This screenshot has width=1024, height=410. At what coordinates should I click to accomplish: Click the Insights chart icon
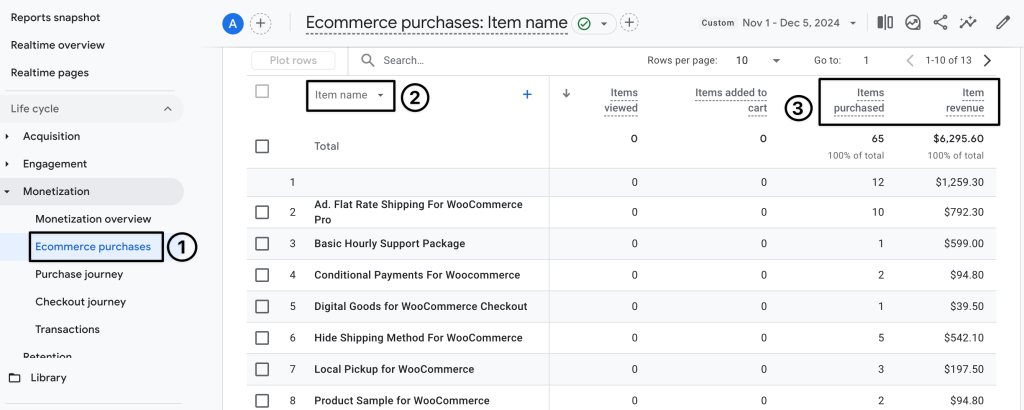tap(913, 22)
